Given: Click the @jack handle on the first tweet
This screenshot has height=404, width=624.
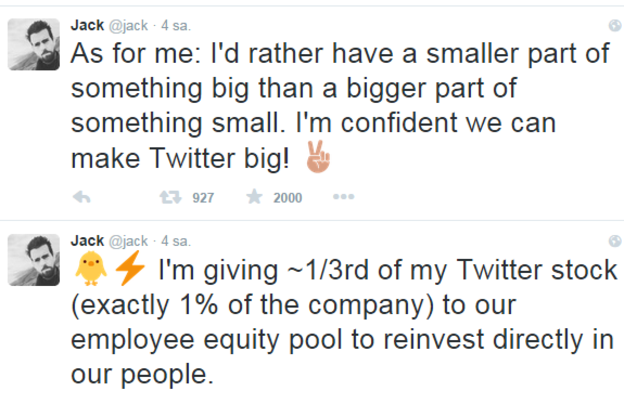Looking at the screenshot, I should [x=128, y=24].
